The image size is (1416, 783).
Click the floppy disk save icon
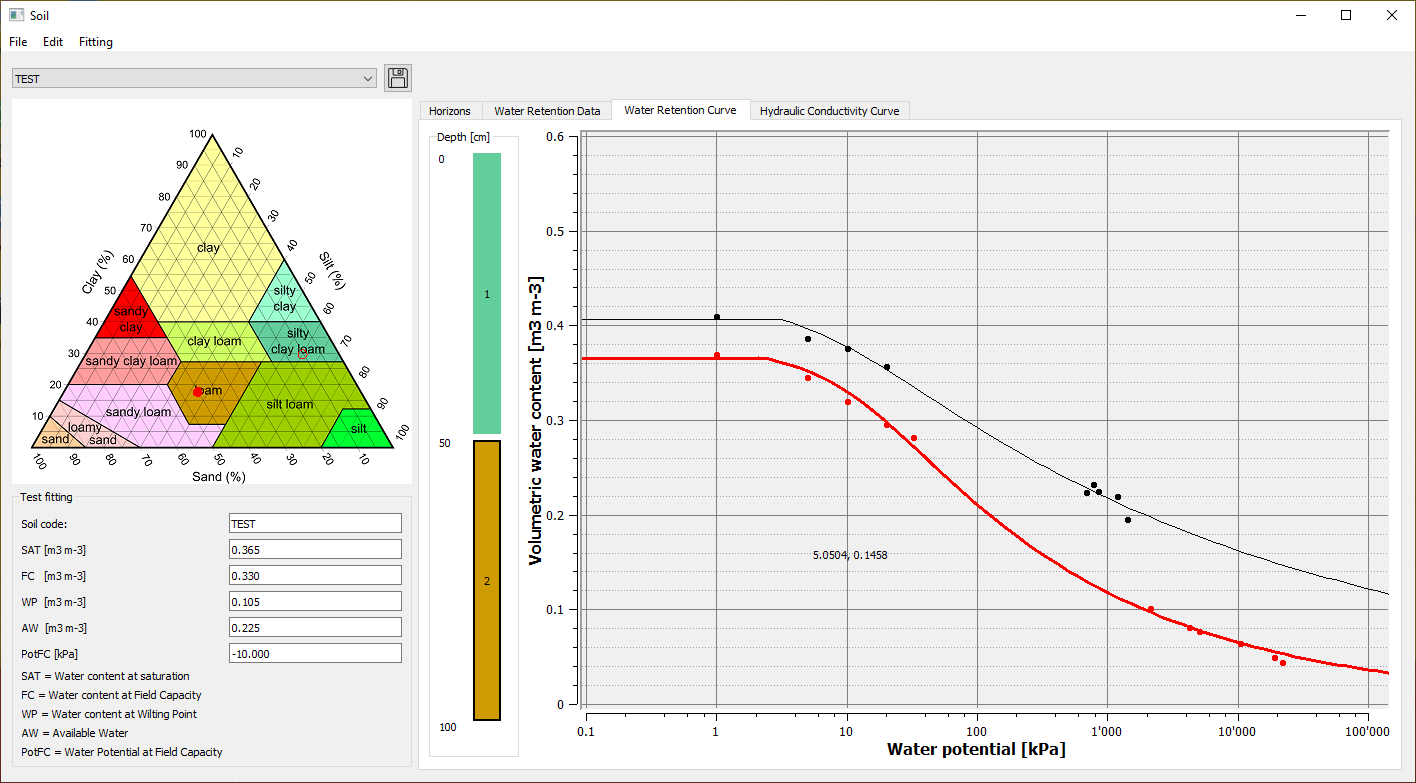398,78
